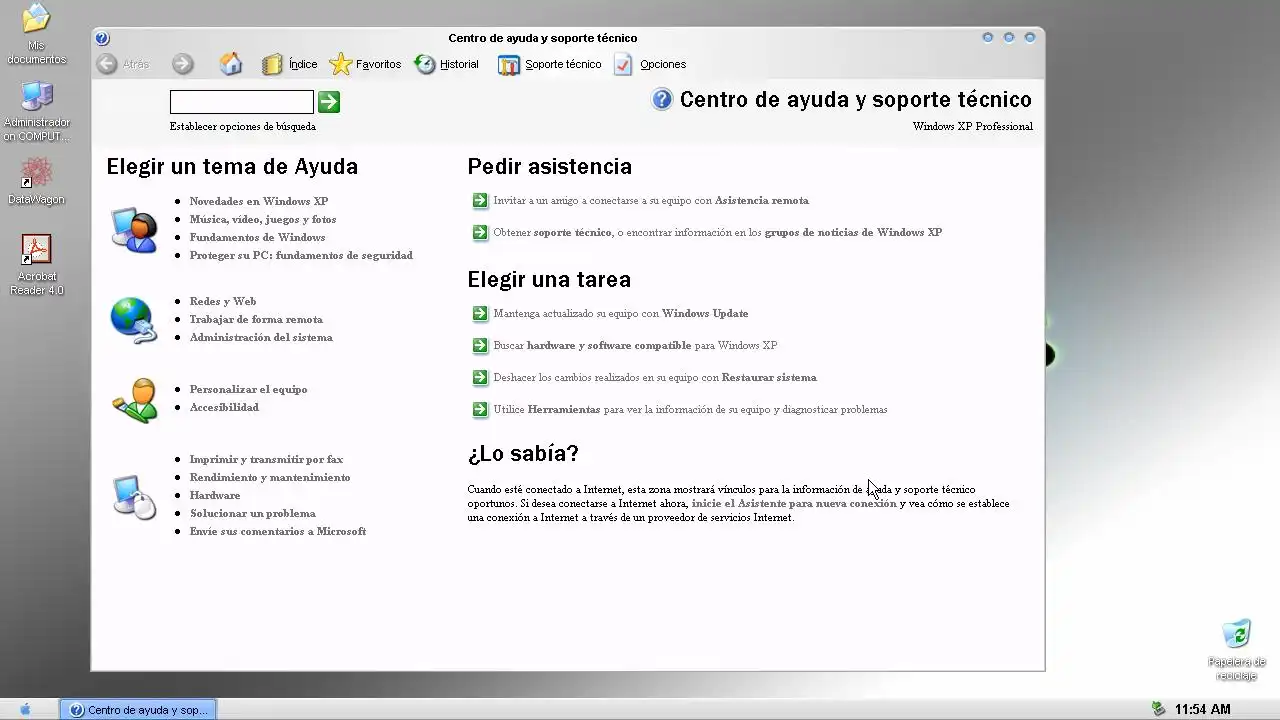Click the Opciones toolbar label

[x=663, y=64]
